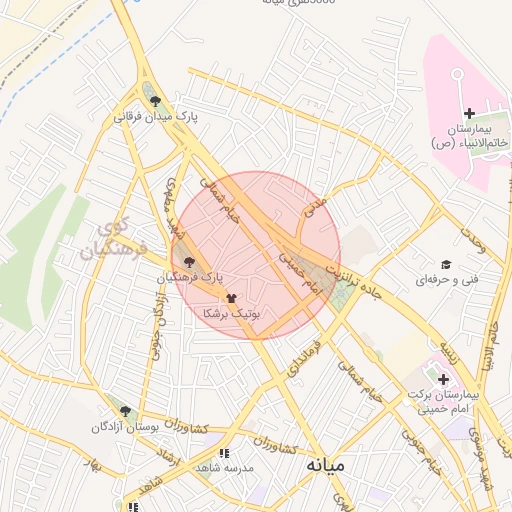The image size is (512, 512).
Task: Open the school icon above مدرسه شاهد
Action: [x=224, y=453]
